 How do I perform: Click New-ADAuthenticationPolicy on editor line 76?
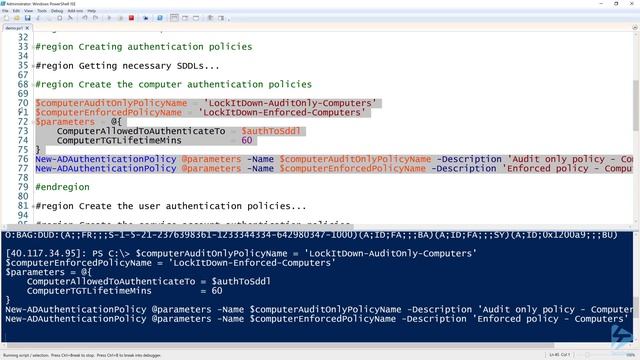(x=106, y=159)
